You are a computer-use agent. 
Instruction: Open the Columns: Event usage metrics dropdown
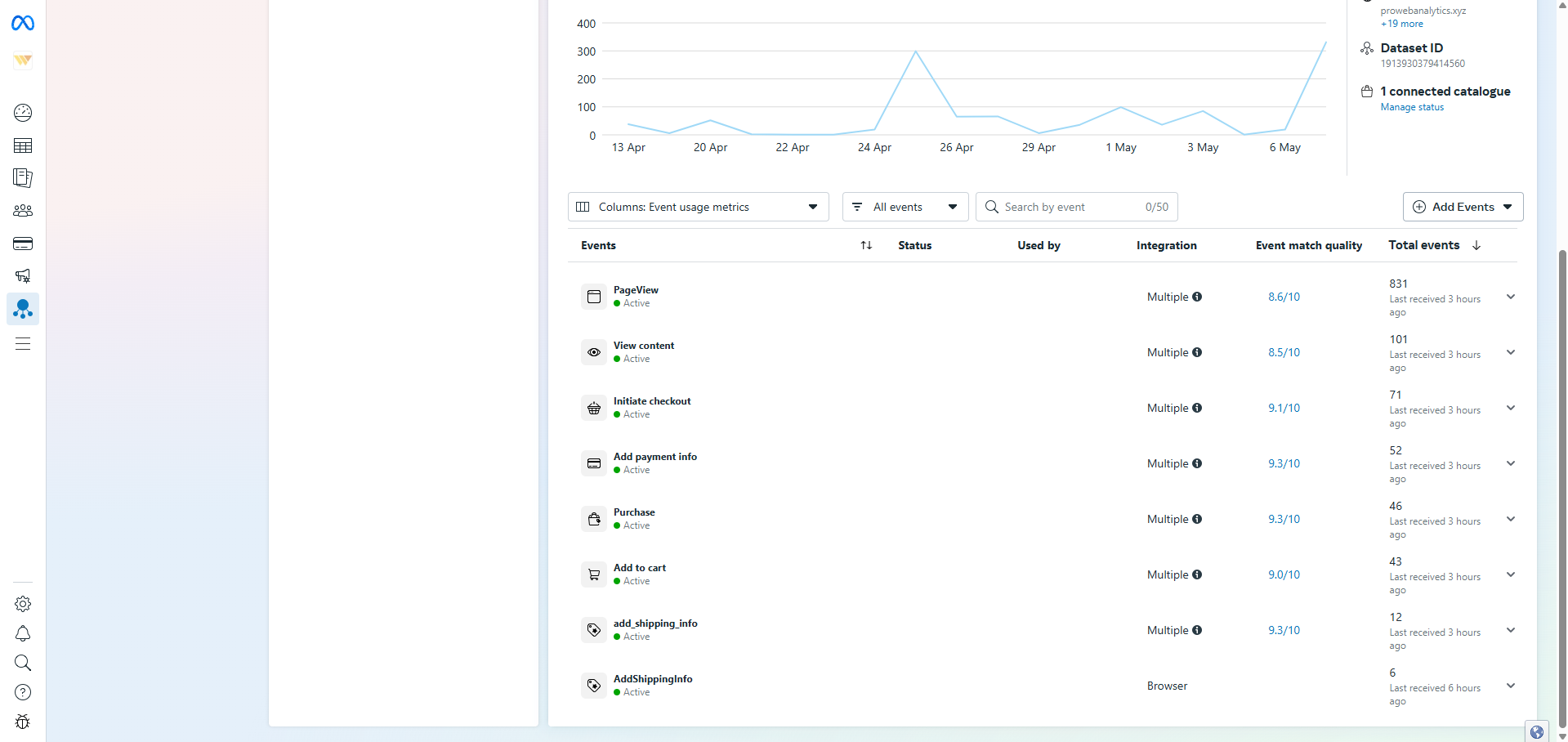[698, 207]
